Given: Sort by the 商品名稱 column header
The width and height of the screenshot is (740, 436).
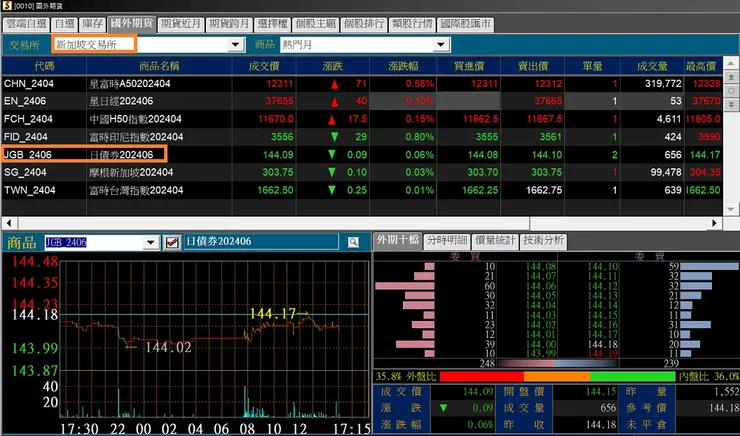Looking at the screenshot, I should 159,66.
